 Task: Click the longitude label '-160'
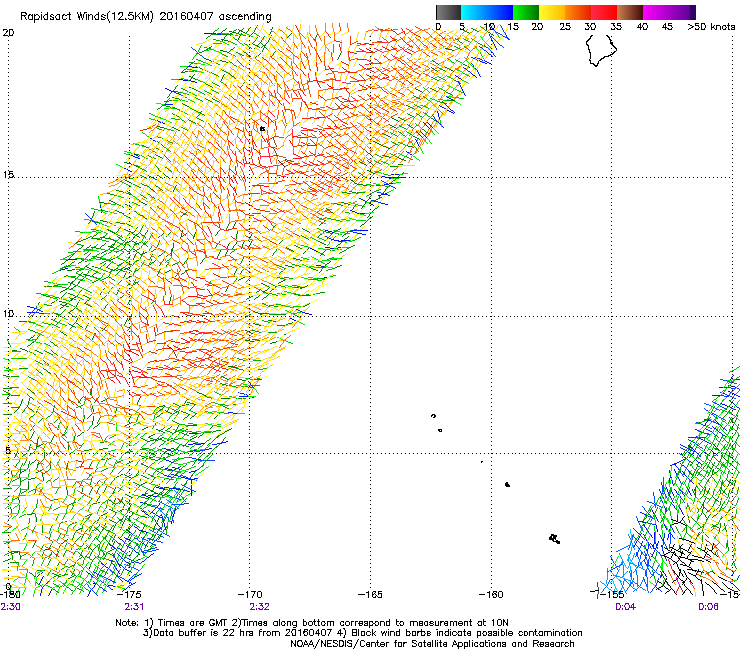(491, 594)
